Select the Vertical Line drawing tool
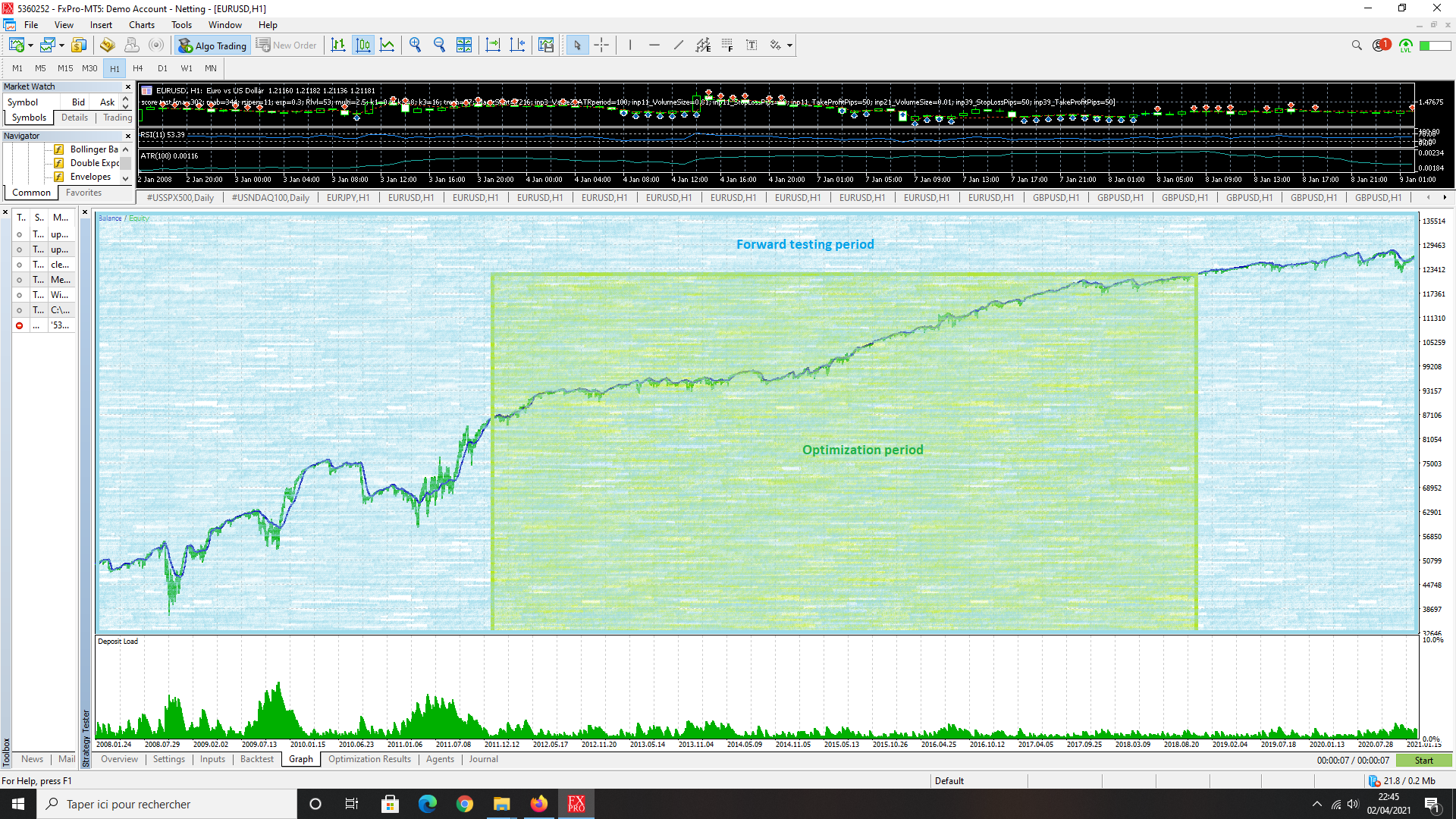 (x=630, y=45)
